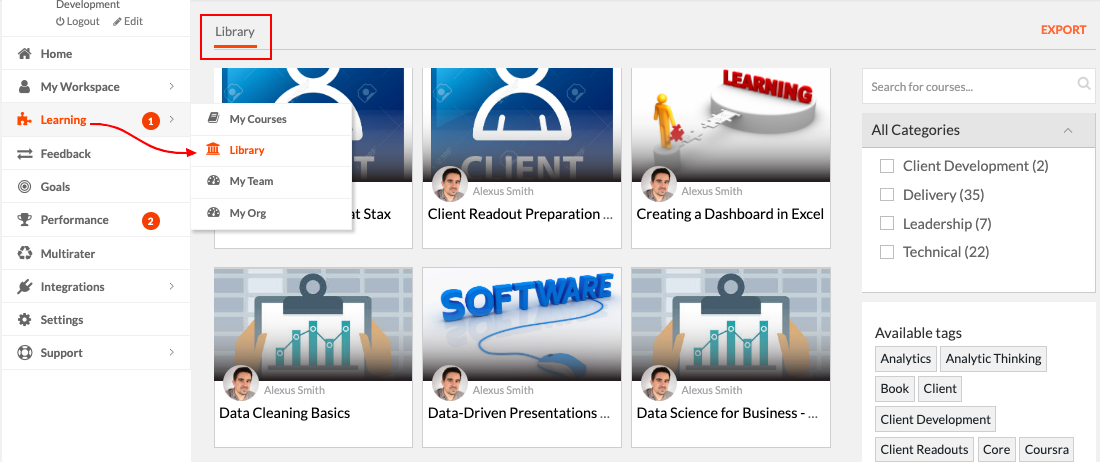Click the search magnifier icon
Screen dimensions: 1100x462
[1084, 84]
